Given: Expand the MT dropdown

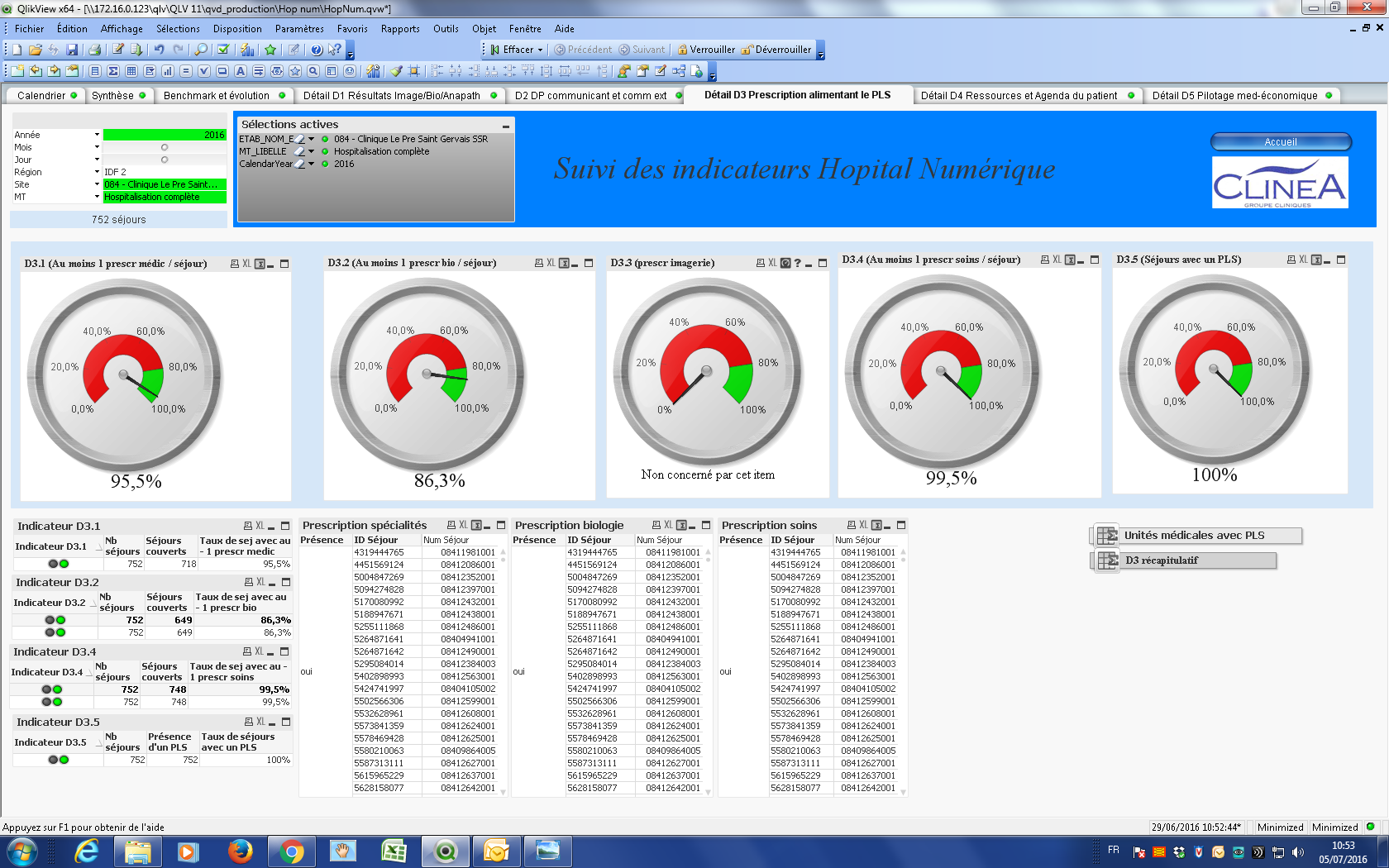Looking at the screenshot, I should click(97, 197).
